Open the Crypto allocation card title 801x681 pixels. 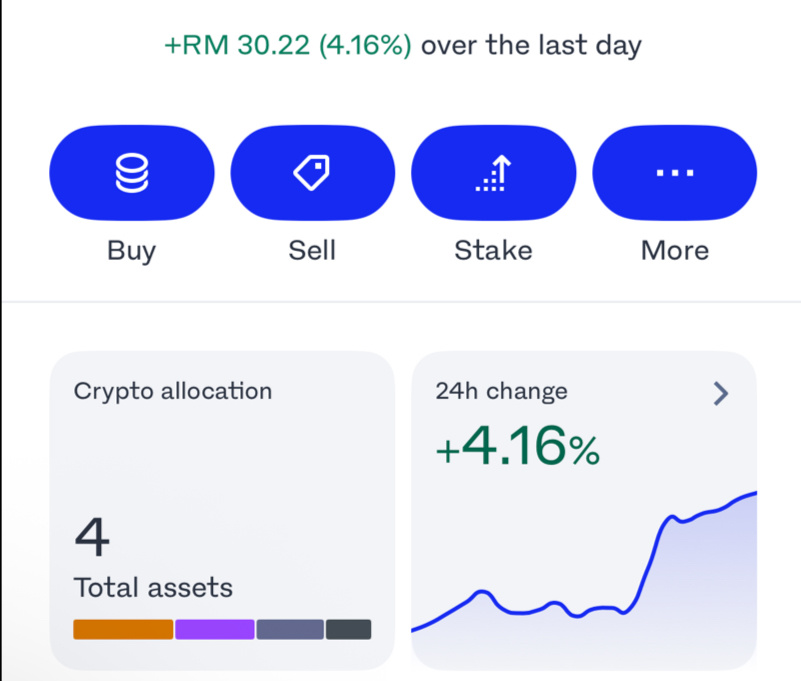pyautogui.click(x=173, y=392)
